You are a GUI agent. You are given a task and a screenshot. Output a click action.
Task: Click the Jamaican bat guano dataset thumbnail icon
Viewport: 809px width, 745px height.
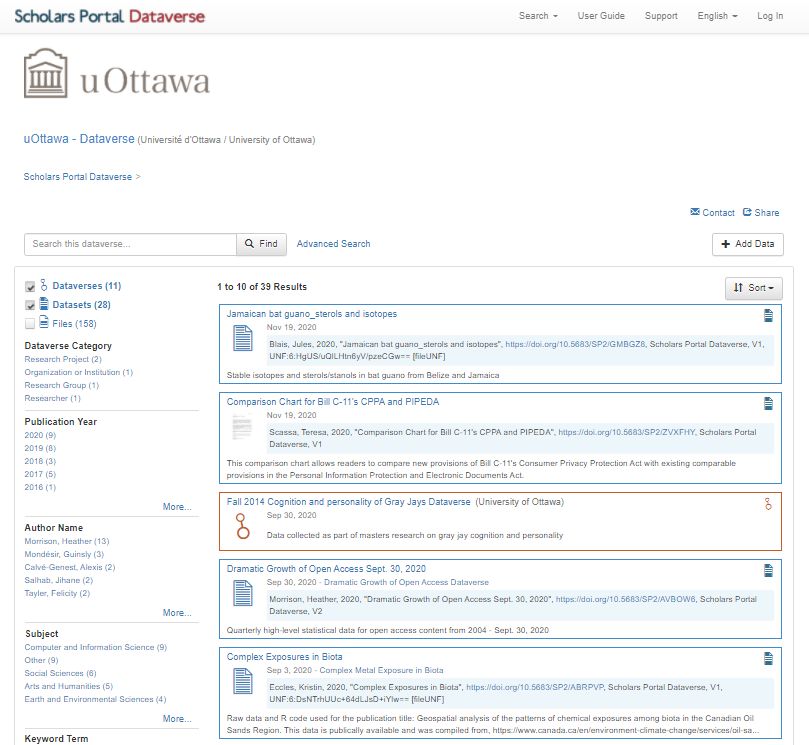pos(242,338)
